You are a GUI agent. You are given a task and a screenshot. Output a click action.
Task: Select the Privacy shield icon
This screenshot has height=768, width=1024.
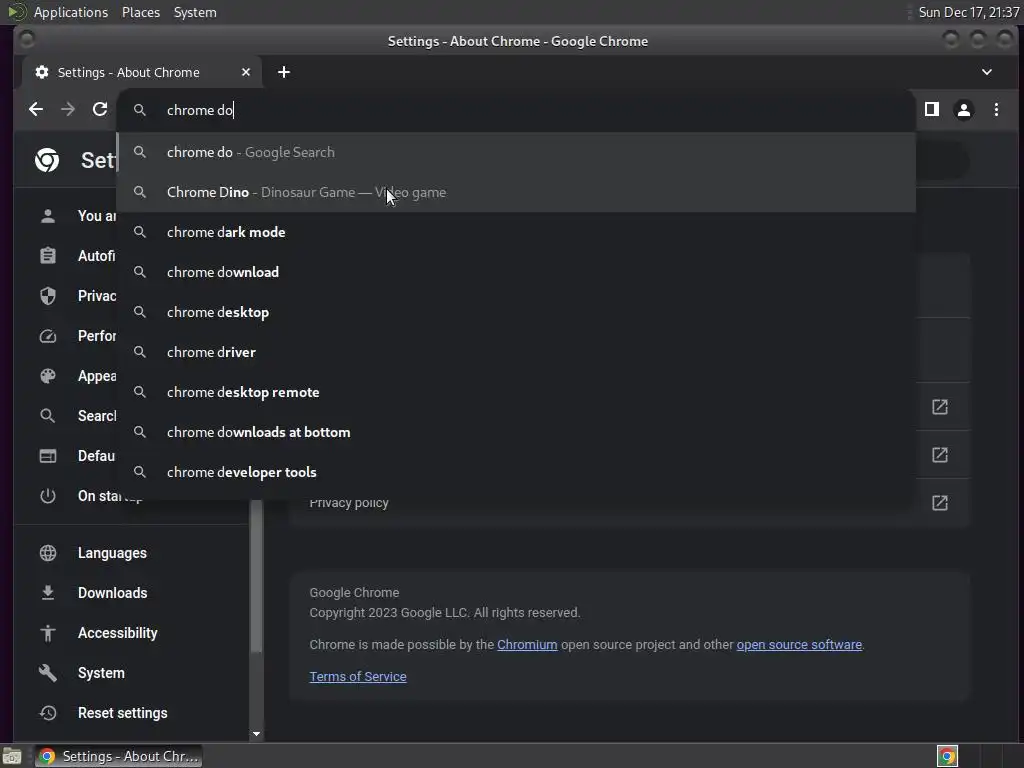pos(48,296)
